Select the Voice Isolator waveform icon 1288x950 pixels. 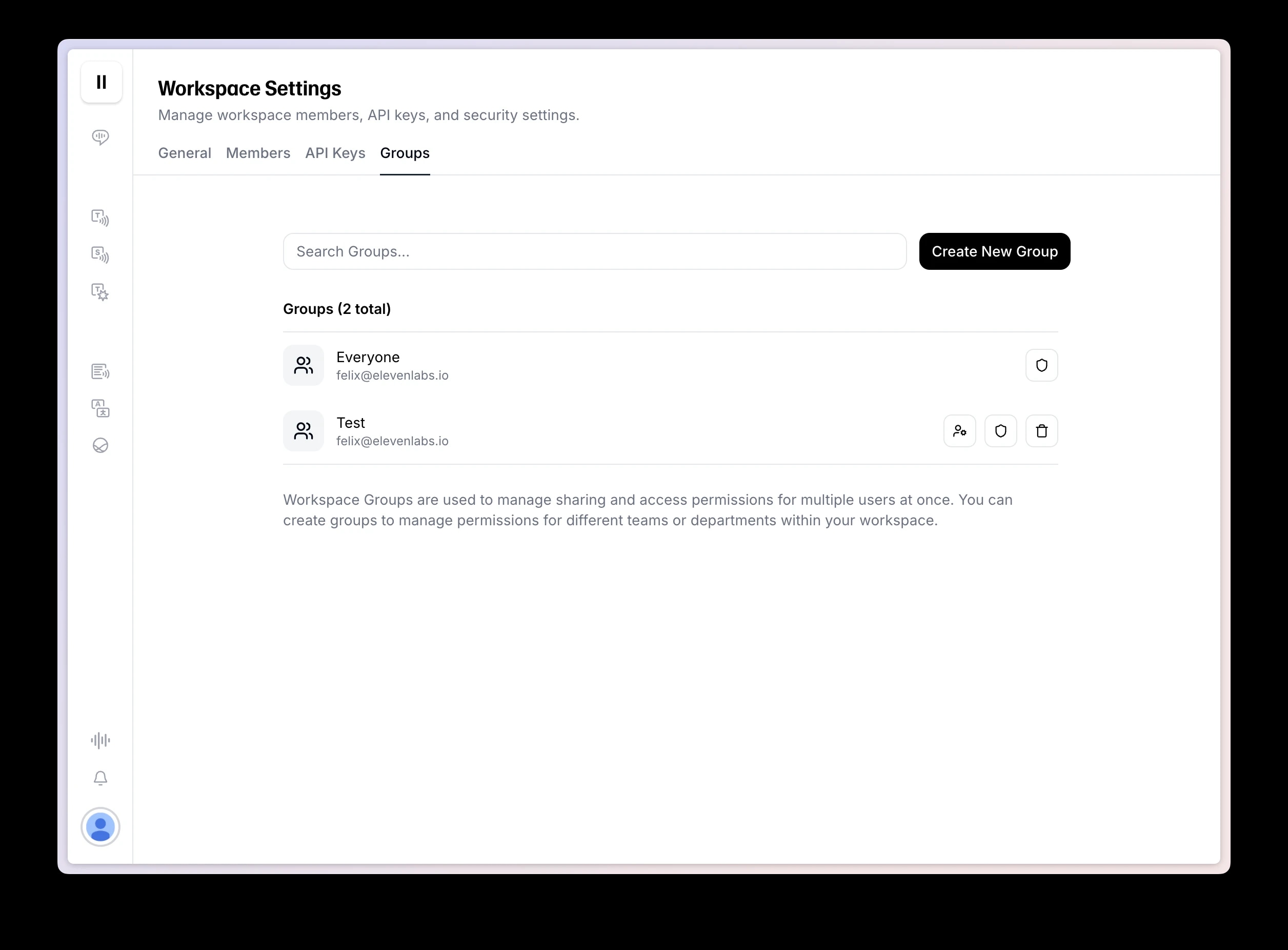tap(100, 740)
